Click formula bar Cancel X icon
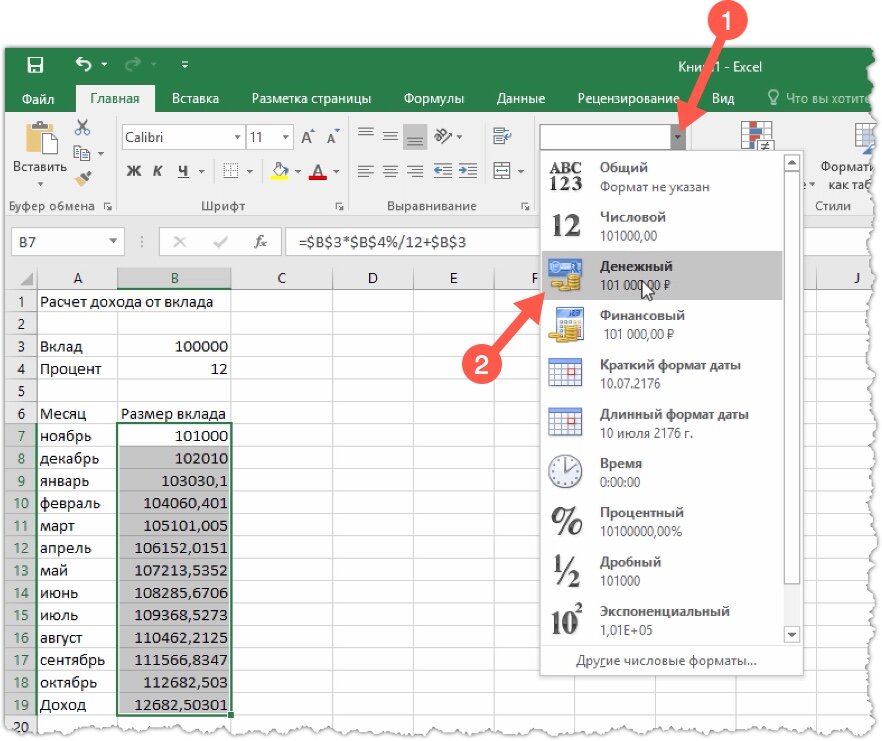Viewport: 882px width, 741px height. [x=179, y=242]
